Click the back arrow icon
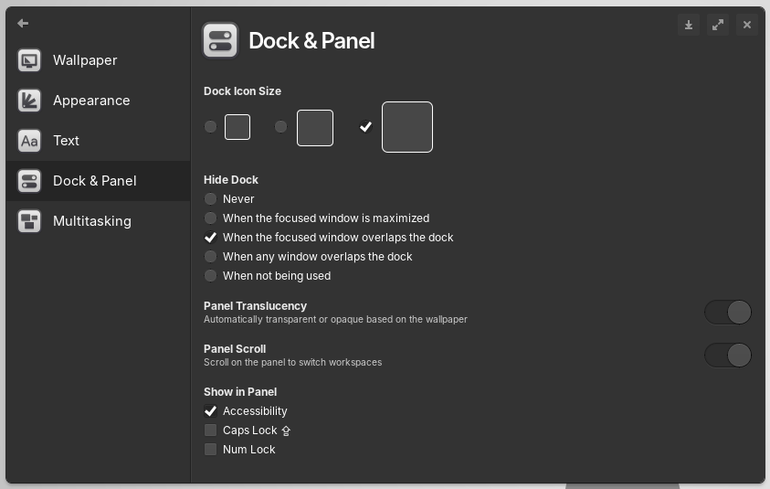 point(23,23)
